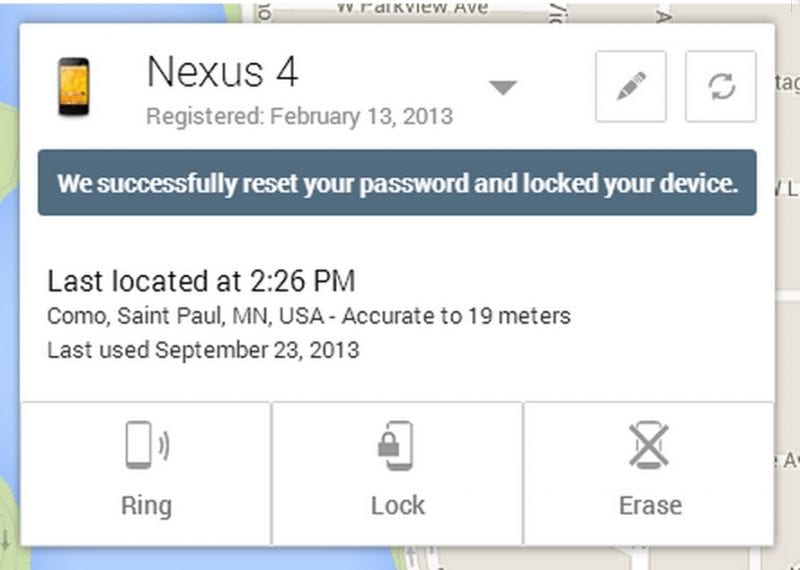The height and width of the screenshot is (570, 800).
Task: Click the padlock phone icon
Action: pos(397,445)
